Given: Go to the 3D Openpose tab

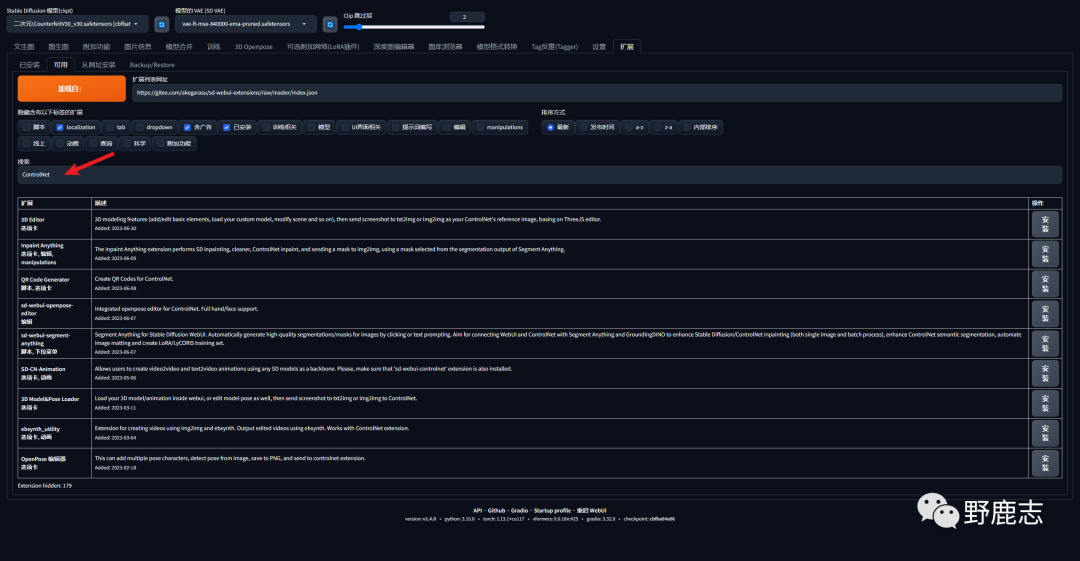Looking at the screenshot, I should [253, 47].
